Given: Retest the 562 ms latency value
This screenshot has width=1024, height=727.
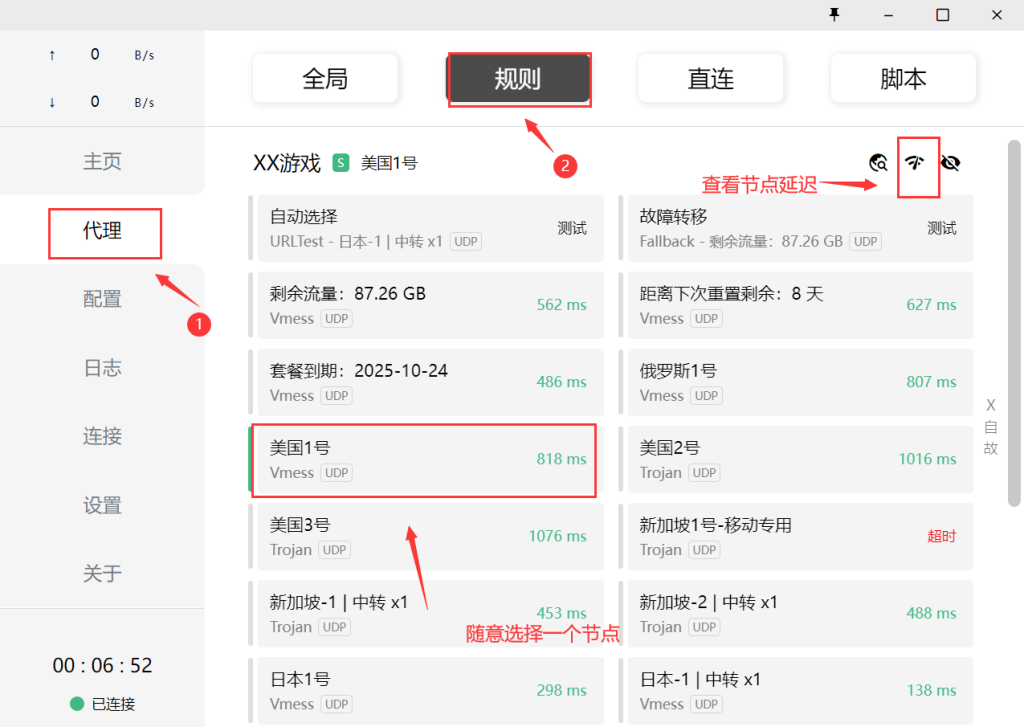Looking at the screenshot, I should 562,305.
